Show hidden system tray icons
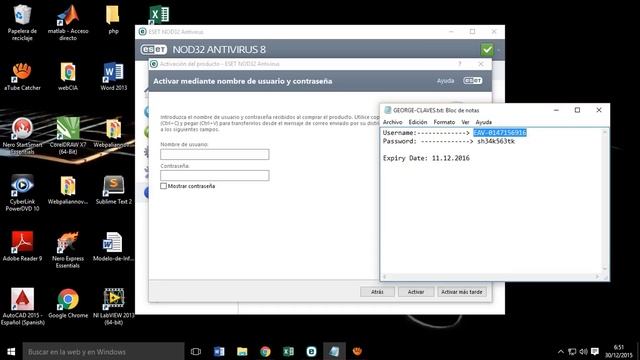Image resolution: width=640 pixels, height=360 pixels. [x=560, y=351]
